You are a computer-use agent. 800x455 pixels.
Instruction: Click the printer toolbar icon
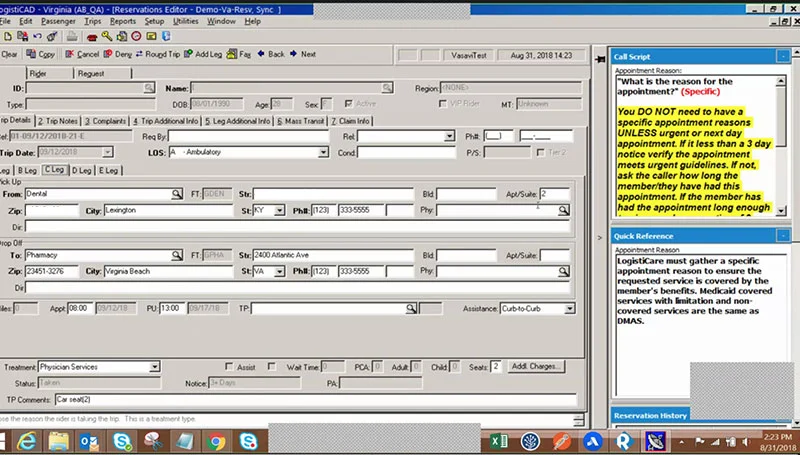pos(72,36)
